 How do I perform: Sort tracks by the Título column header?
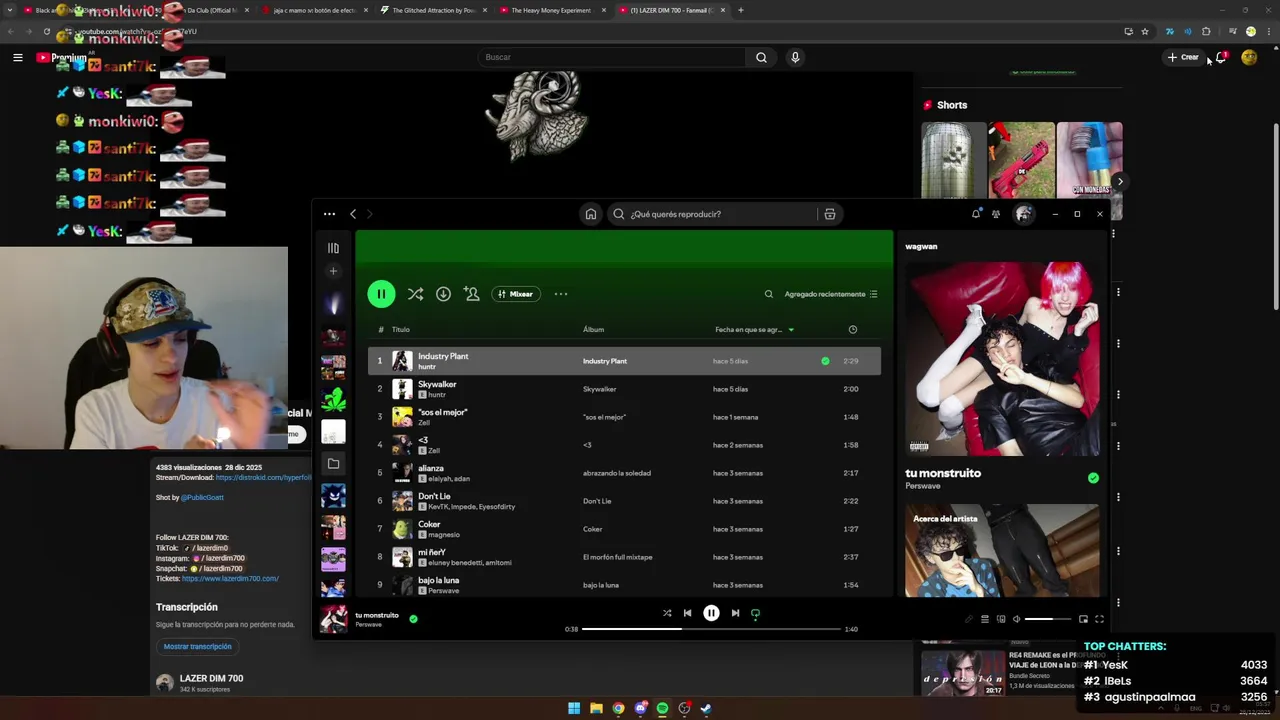(x=401, y=329)
